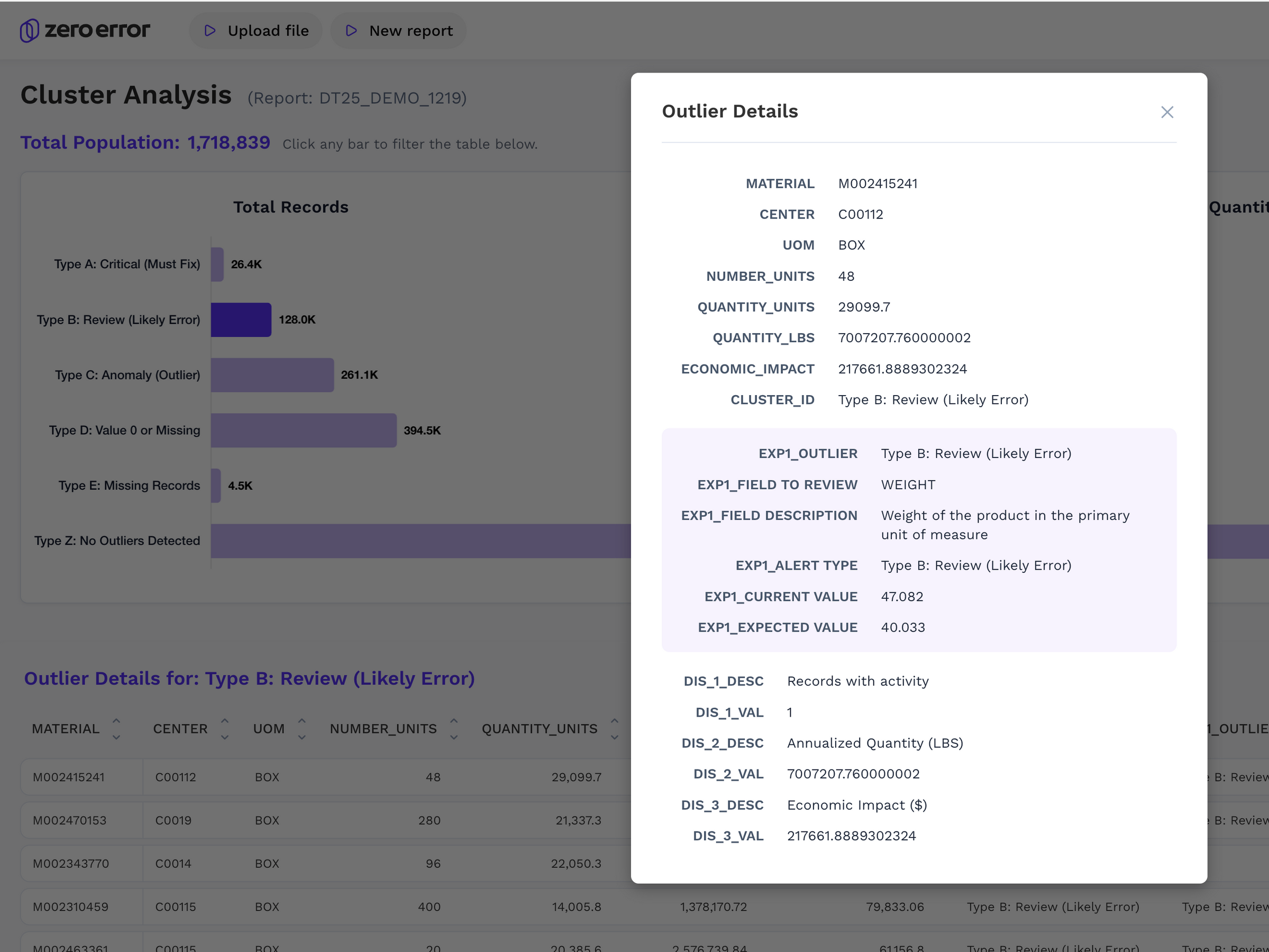
Task: Click the CENTER value C00112 in dialog
Action: click(860, 215)
